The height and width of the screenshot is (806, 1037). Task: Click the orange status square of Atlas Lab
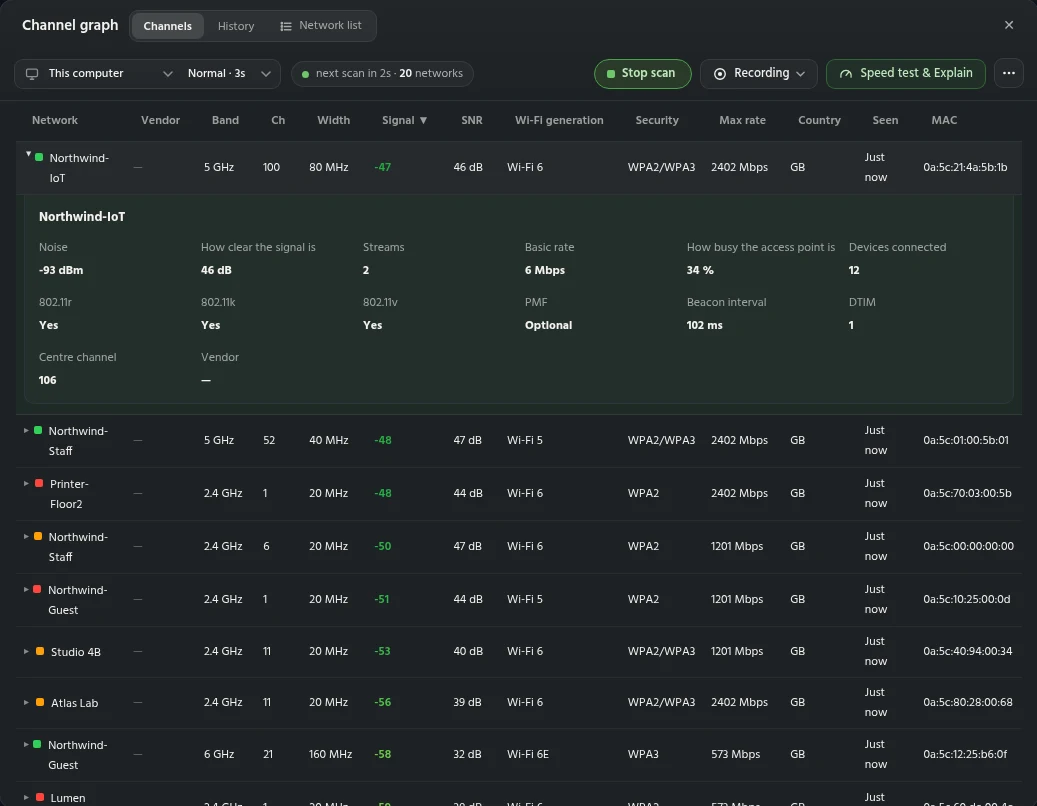click(x=40, y=702)
